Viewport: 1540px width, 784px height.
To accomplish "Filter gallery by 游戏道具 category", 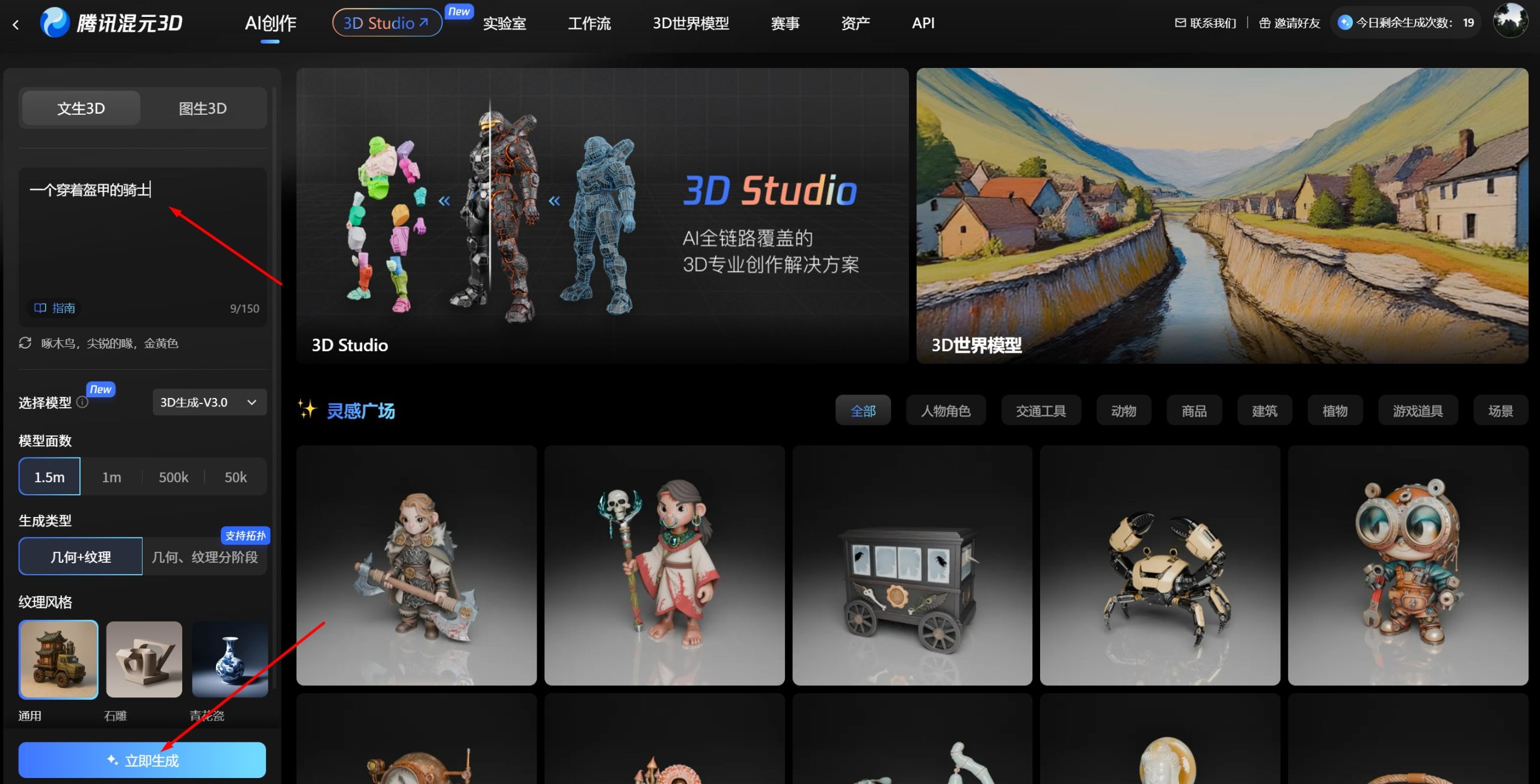I will coord(1417,411).
